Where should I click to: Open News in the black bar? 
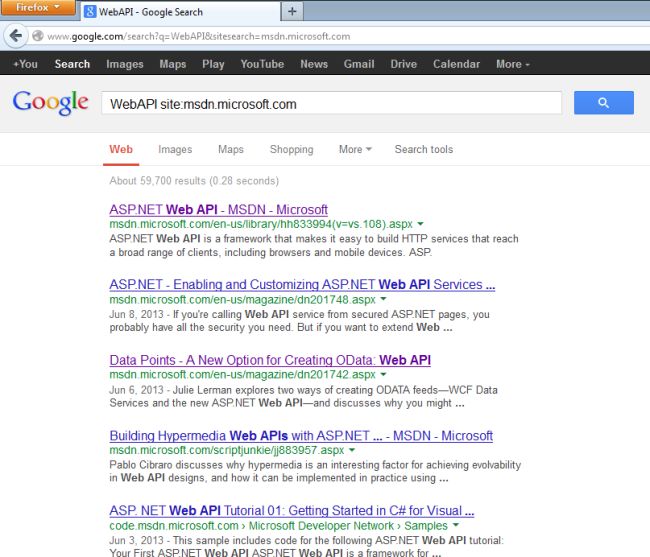(x=314, y=64)
